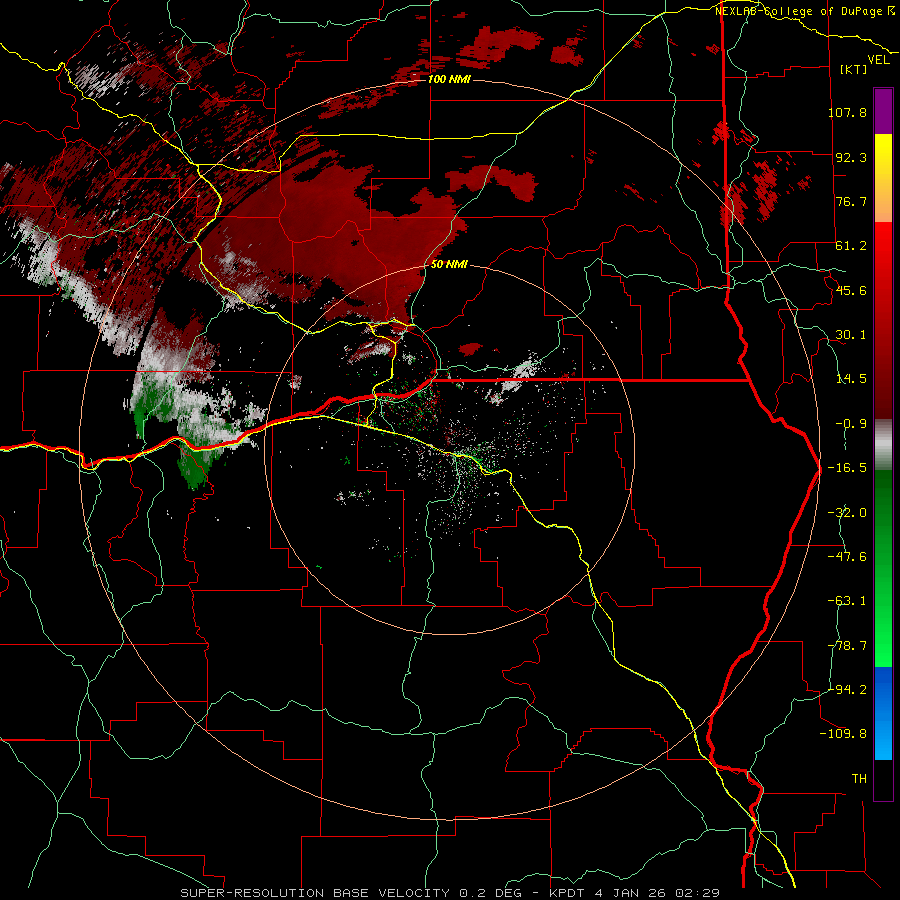The height and width of the screenshot is (900, 900).
Task: Click the 61.2 value on the velocity scale
Action: [851, 246]
